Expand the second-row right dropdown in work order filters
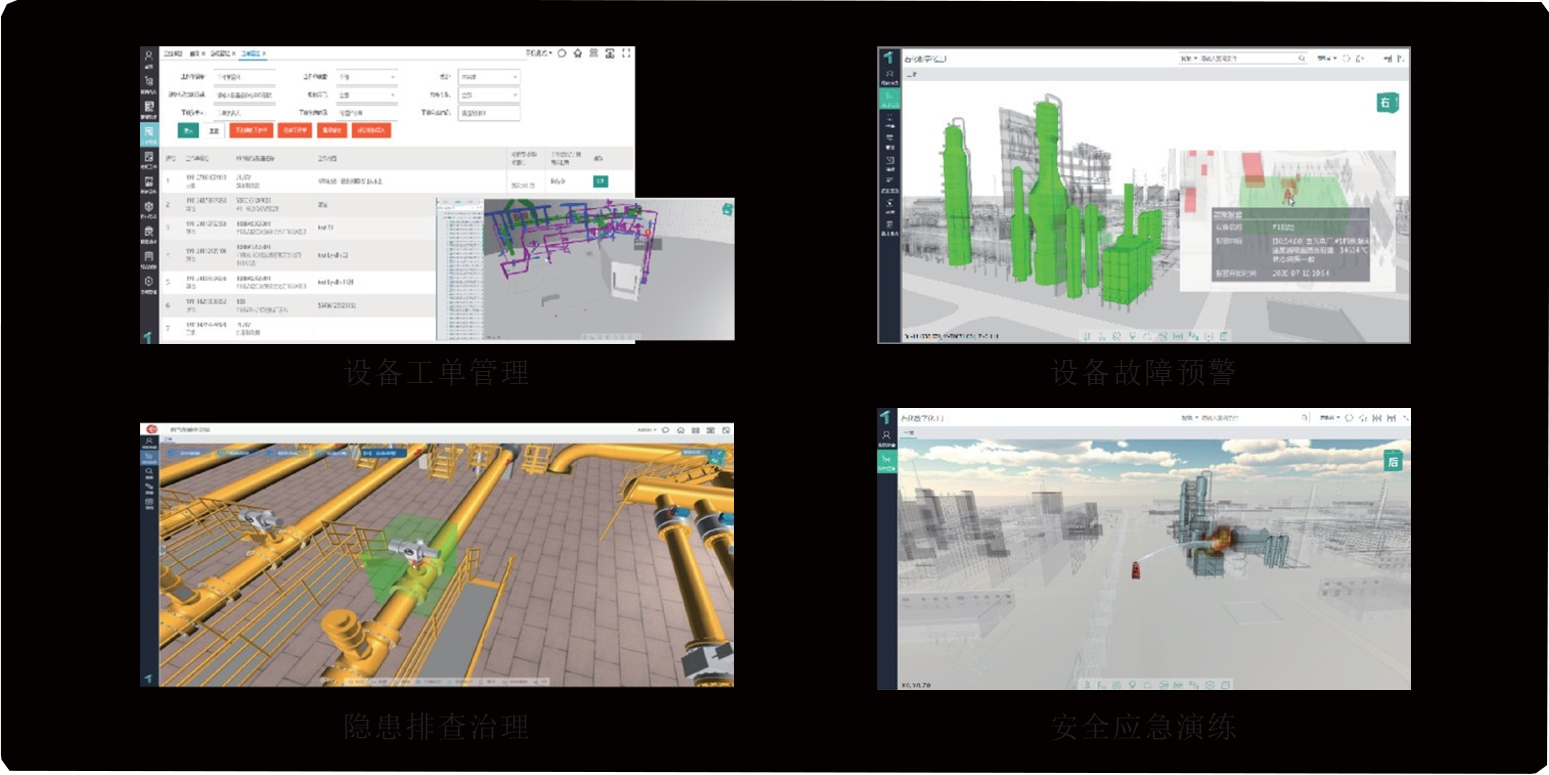The image size is (1549, 775). (x=488, y=95)
